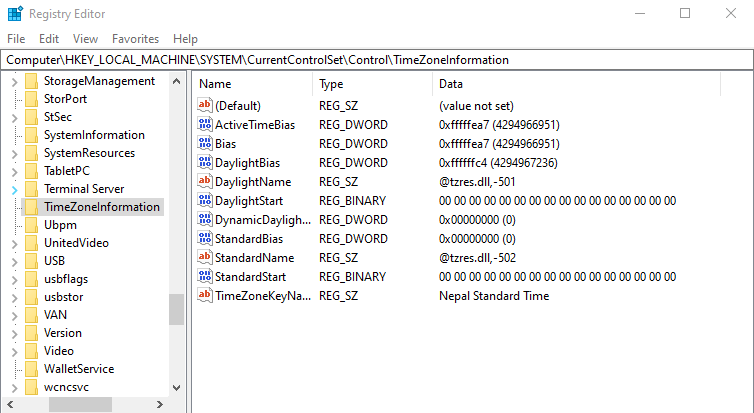Click the tree horizontal scroll-left arrow
754x413 pixels.
(x=10, y=404)
